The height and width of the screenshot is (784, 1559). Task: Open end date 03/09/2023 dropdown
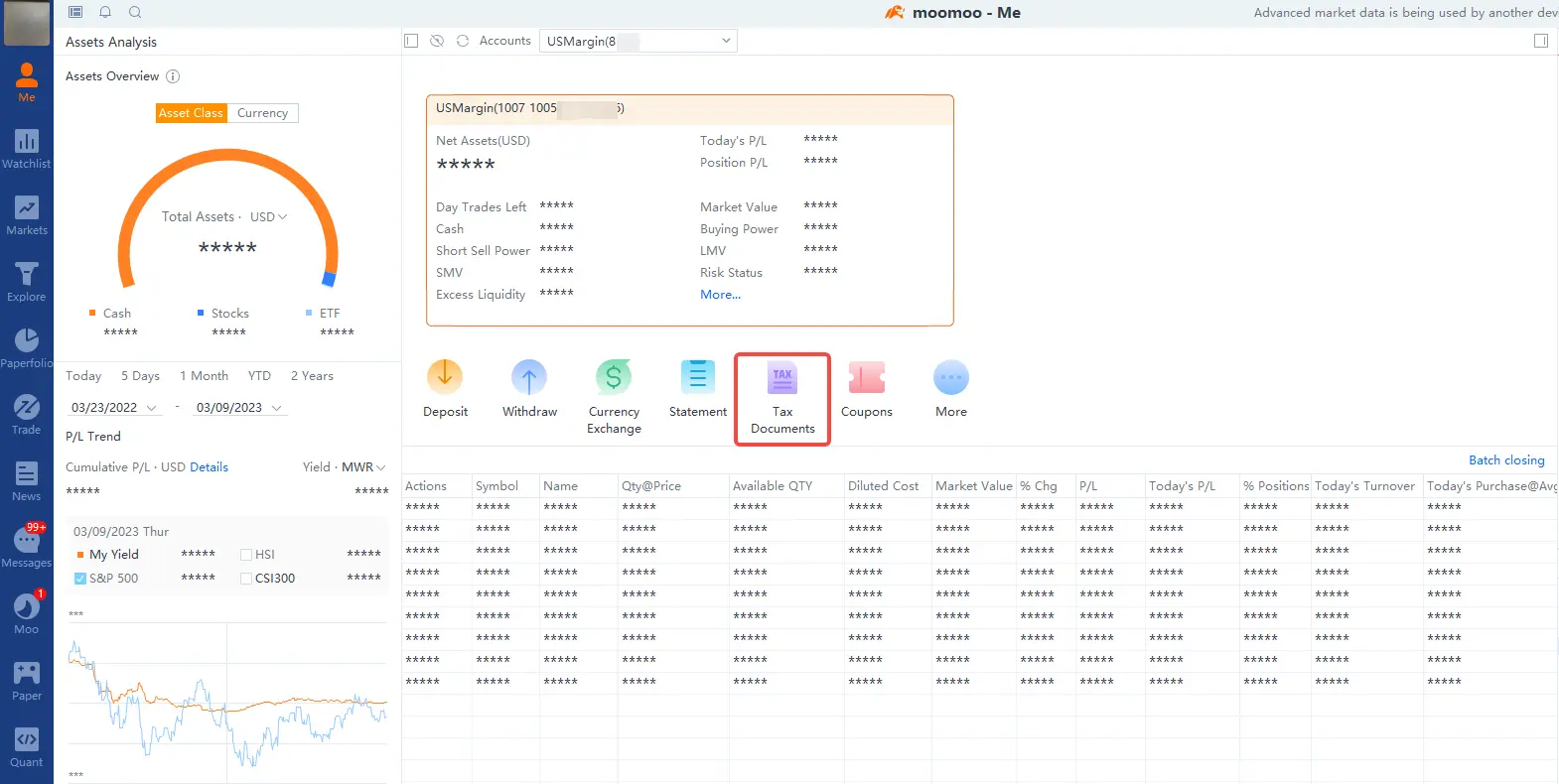tap(239, 408)
